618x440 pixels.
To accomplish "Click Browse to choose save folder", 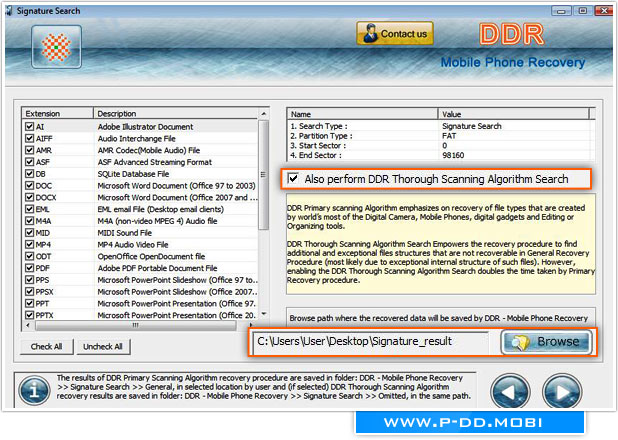I will pos(547,342).
